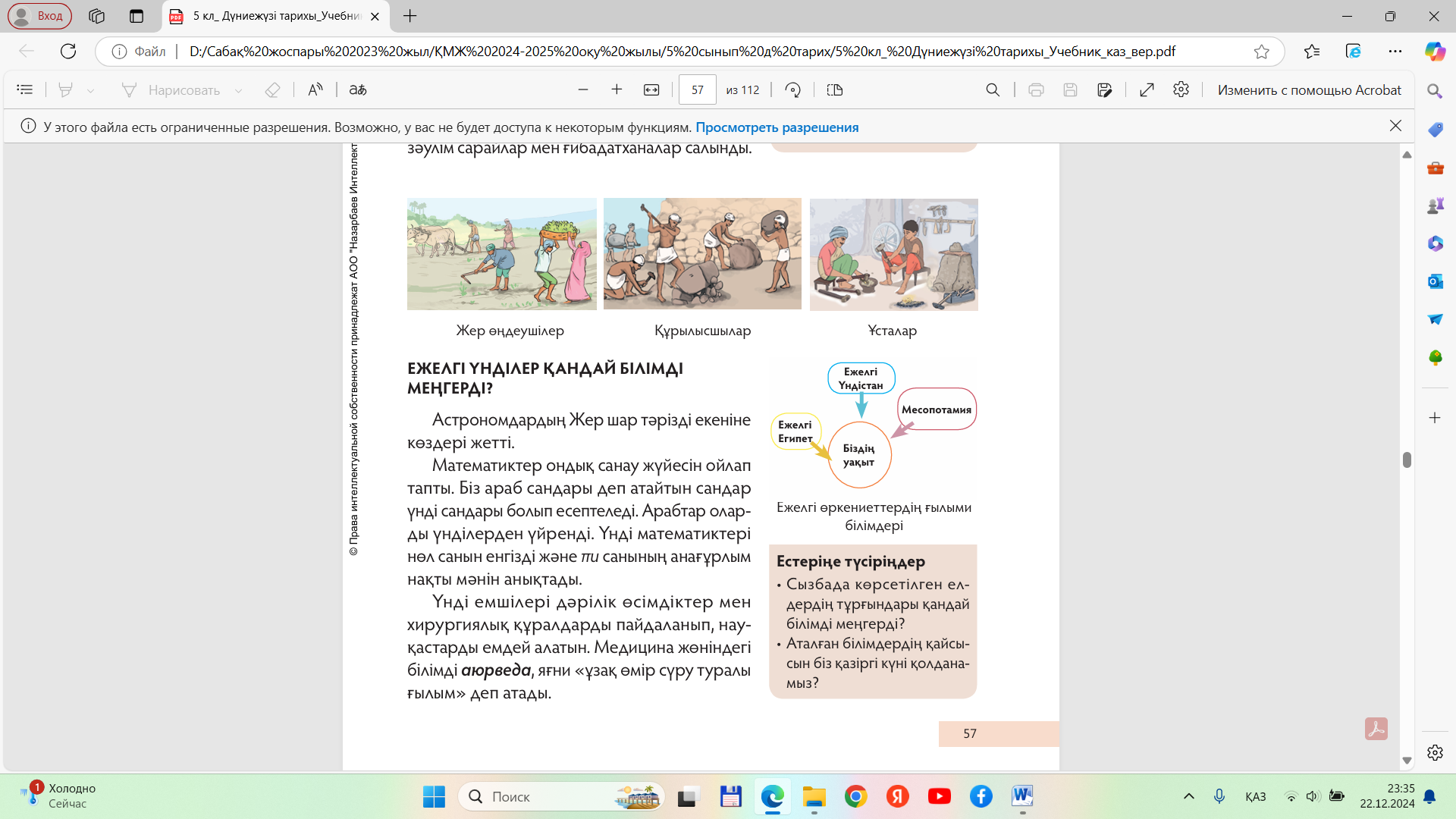Open the PDF search tool
1456x819 pixels.
[x=993, y=89]
